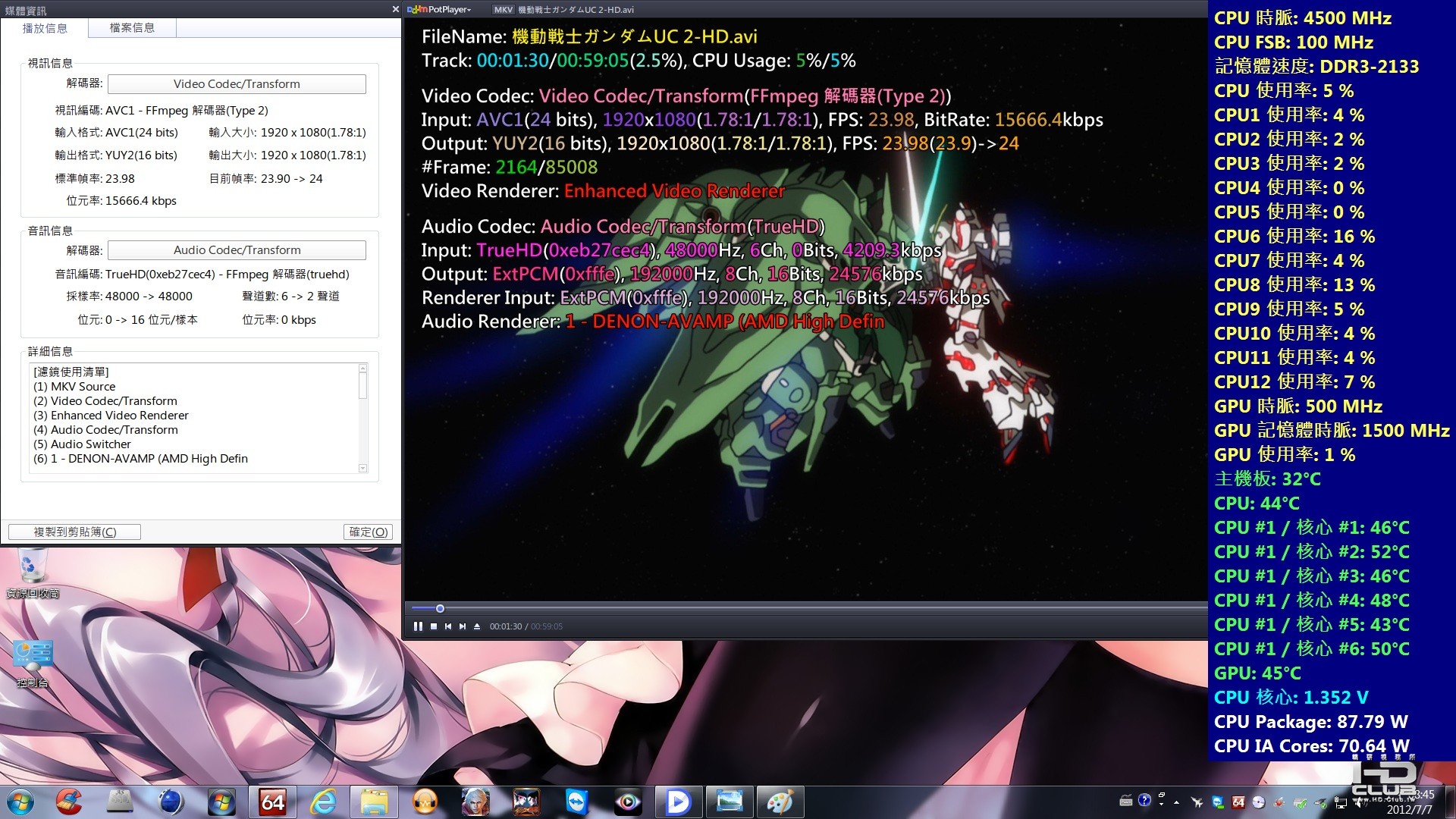
Task: Click the TeamViewer tray icon
Action: click(x=1218, y=802)
